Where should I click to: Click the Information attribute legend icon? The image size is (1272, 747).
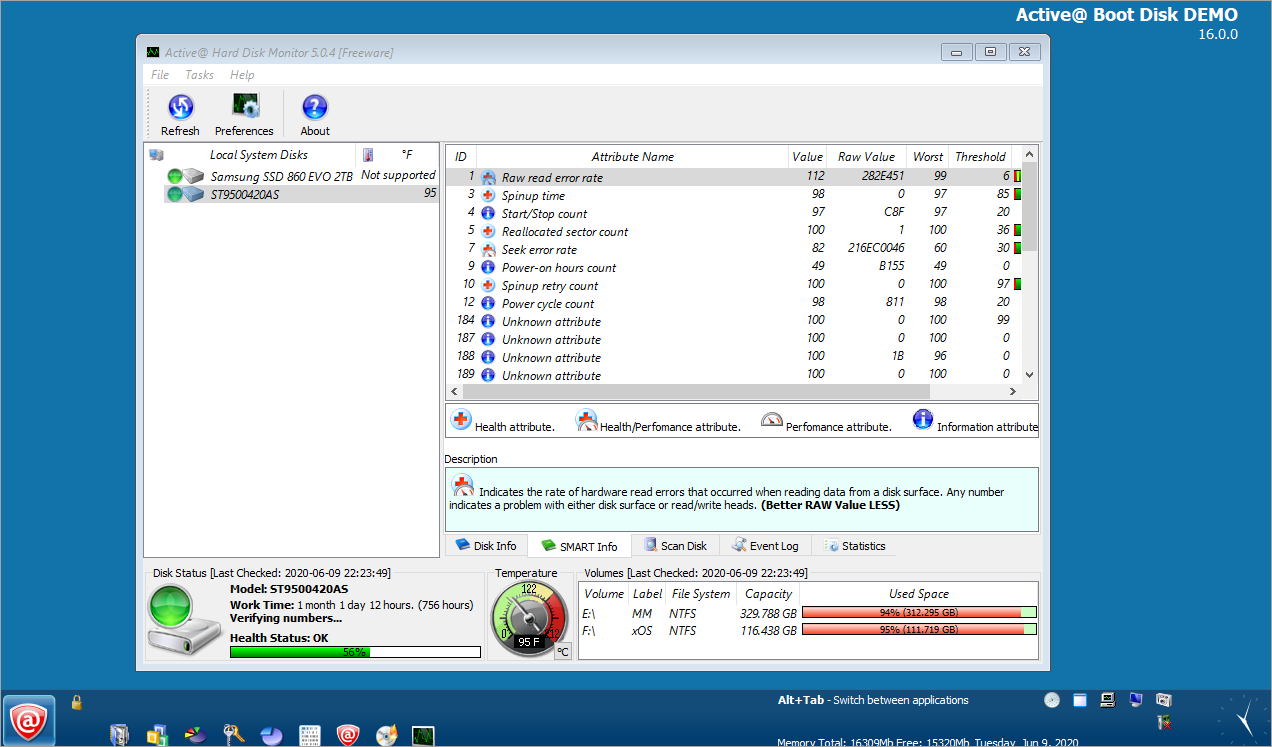click(x=923, y=420)
